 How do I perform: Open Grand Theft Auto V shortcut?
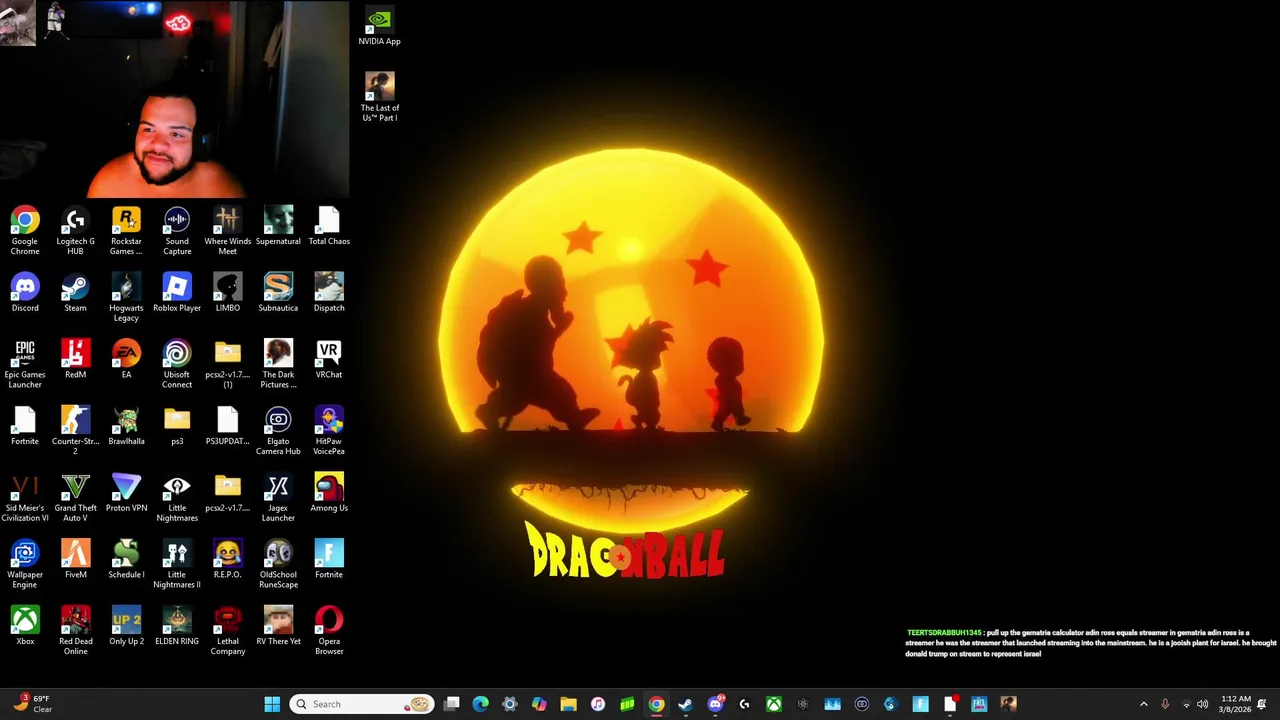click(75, 498)
